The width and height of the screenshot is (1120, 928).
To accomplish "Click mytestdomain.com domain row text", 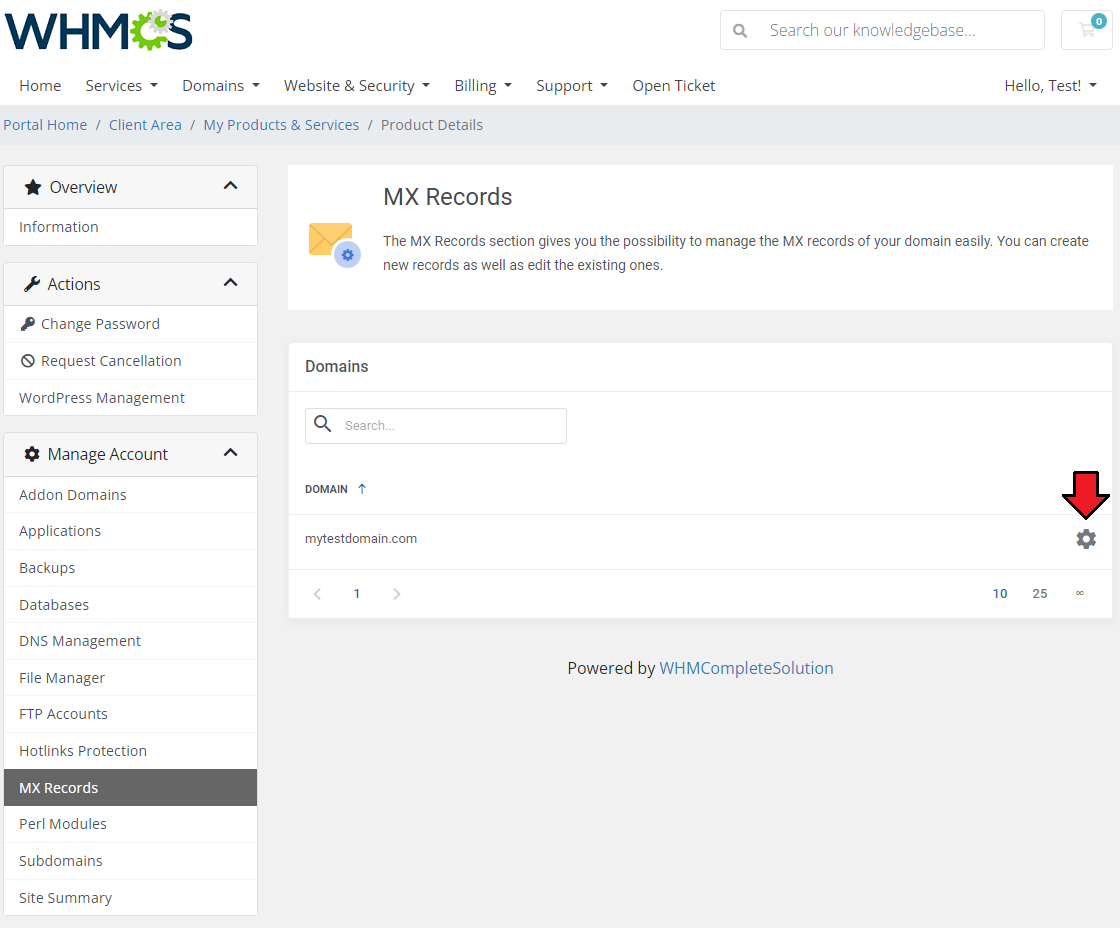I will [361, 539].
